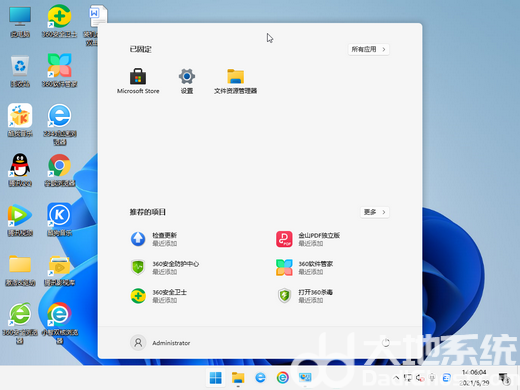Screen dimensions: 520x390
Task: Open the 360 antivirus recommended item
Action: [x=305, y=296]
